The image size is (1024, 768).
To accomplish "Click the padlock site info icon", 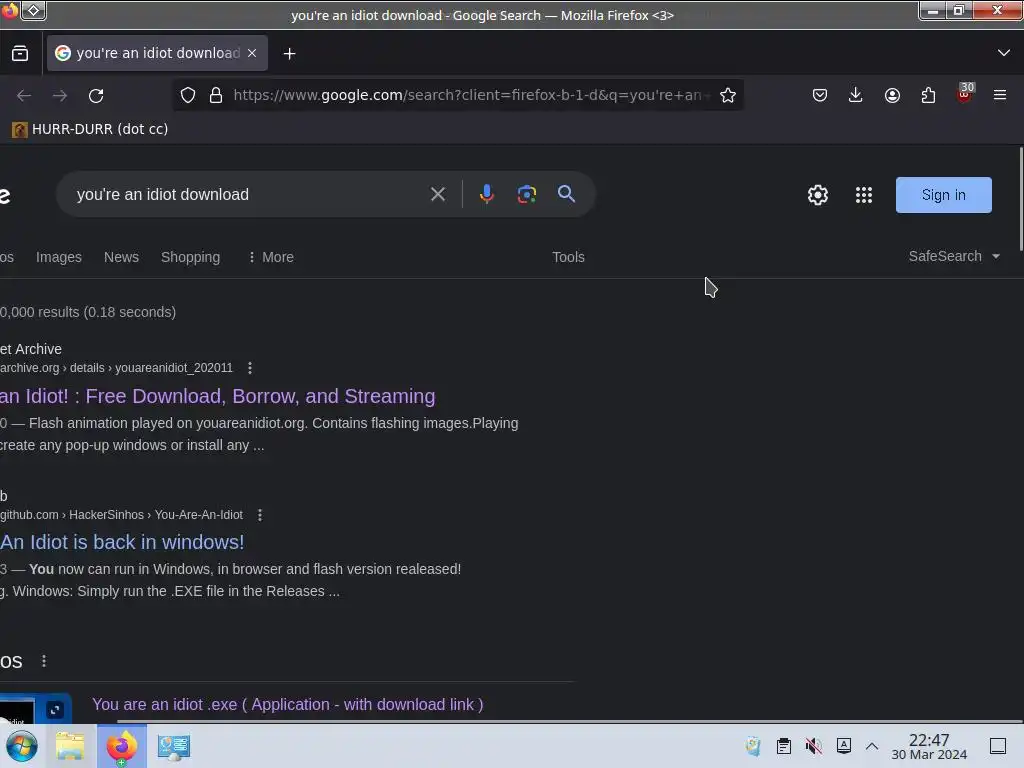I will click(216, 95).
